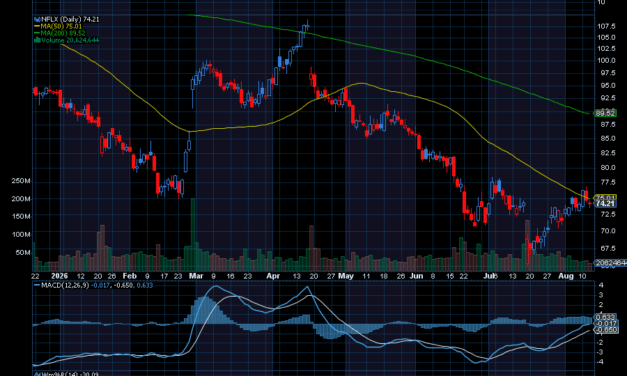Click the tallest green volume bar near March

tap(193, 234)
